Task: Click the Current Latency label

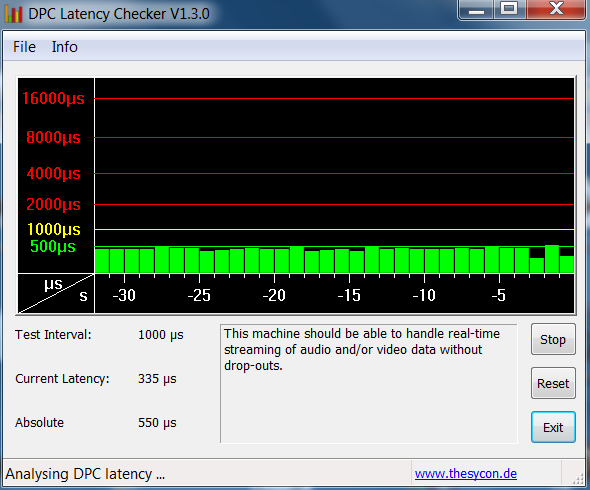Action: click(62, 379)
